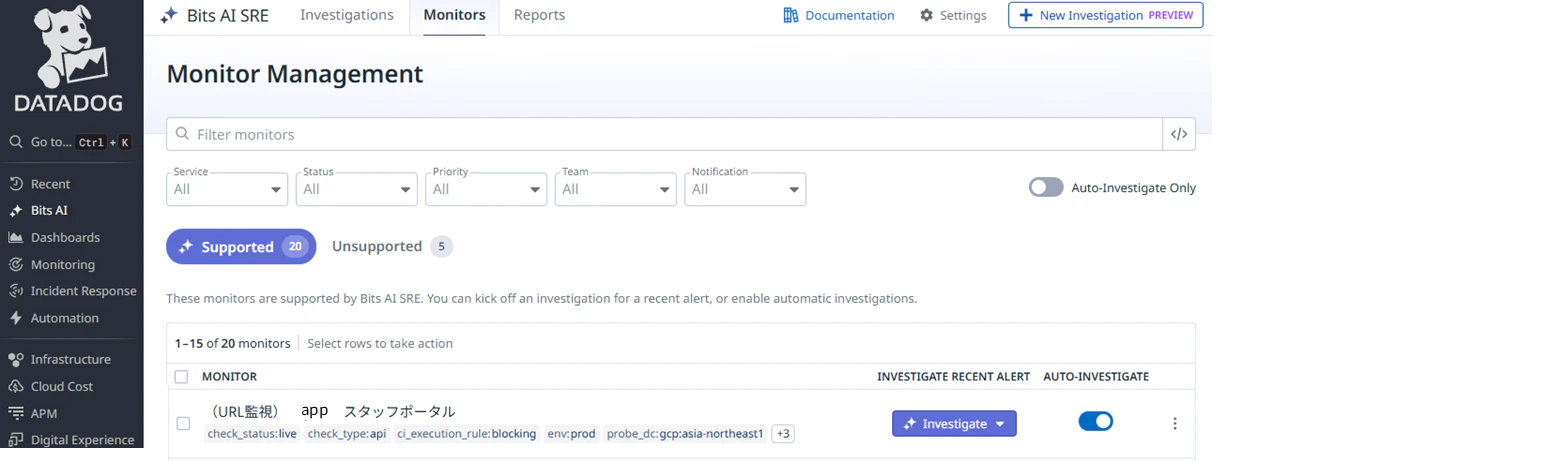Turn off auto-investigate for スタッフポータル monitor

tap(1096, 421)
